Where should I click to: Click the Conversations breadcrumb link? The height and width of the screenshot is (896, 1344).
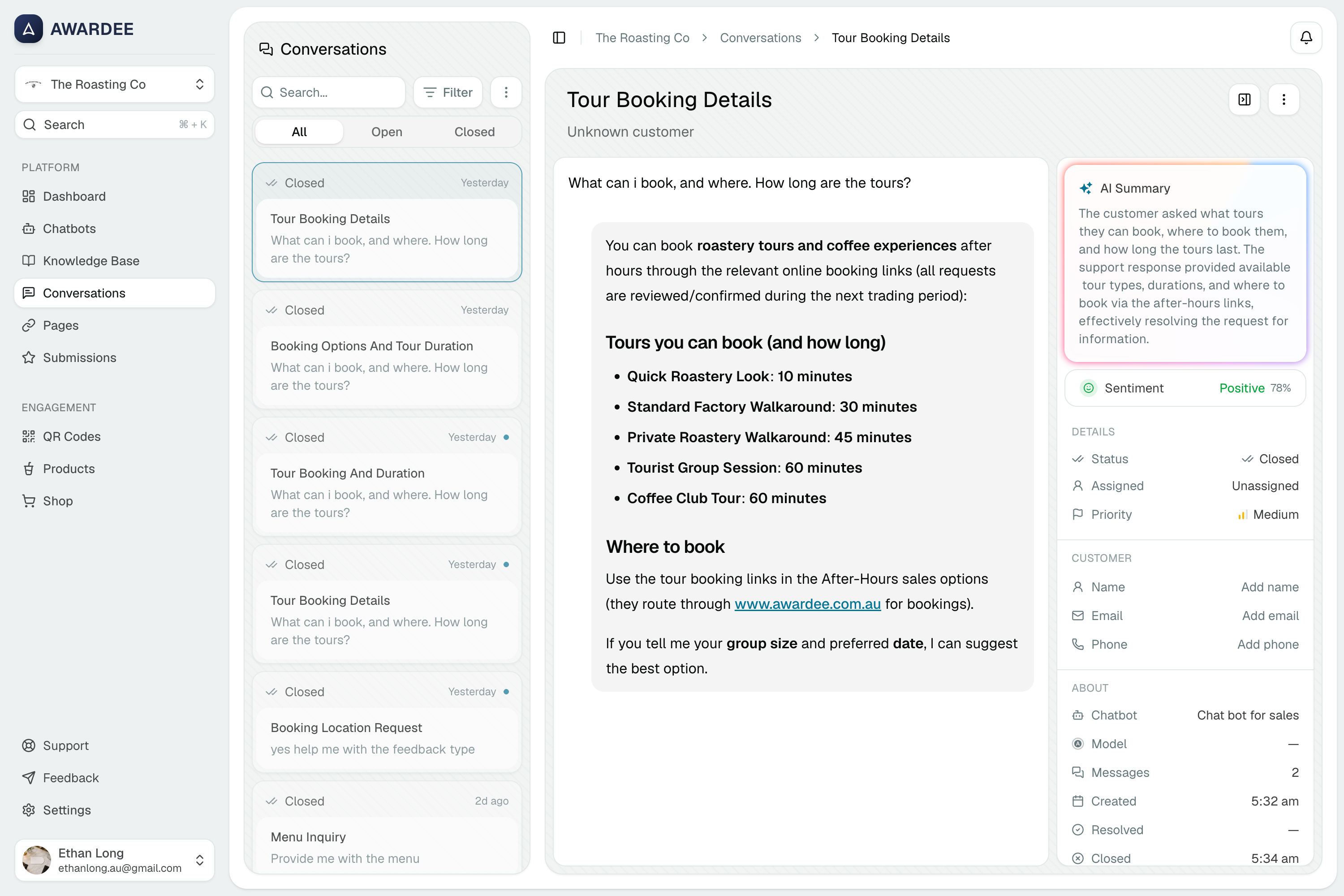point(761,38)
